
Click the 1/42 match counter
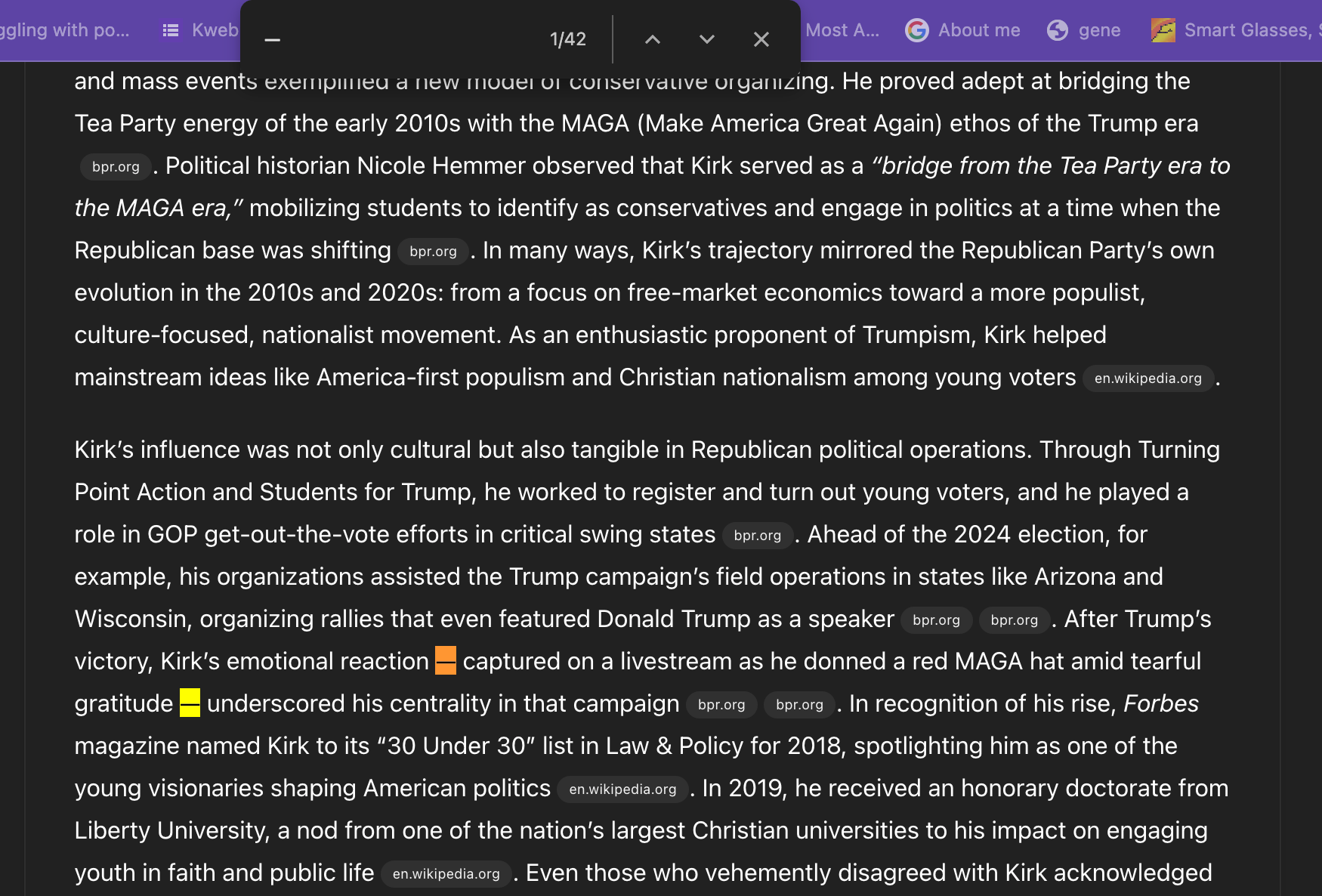567,39
